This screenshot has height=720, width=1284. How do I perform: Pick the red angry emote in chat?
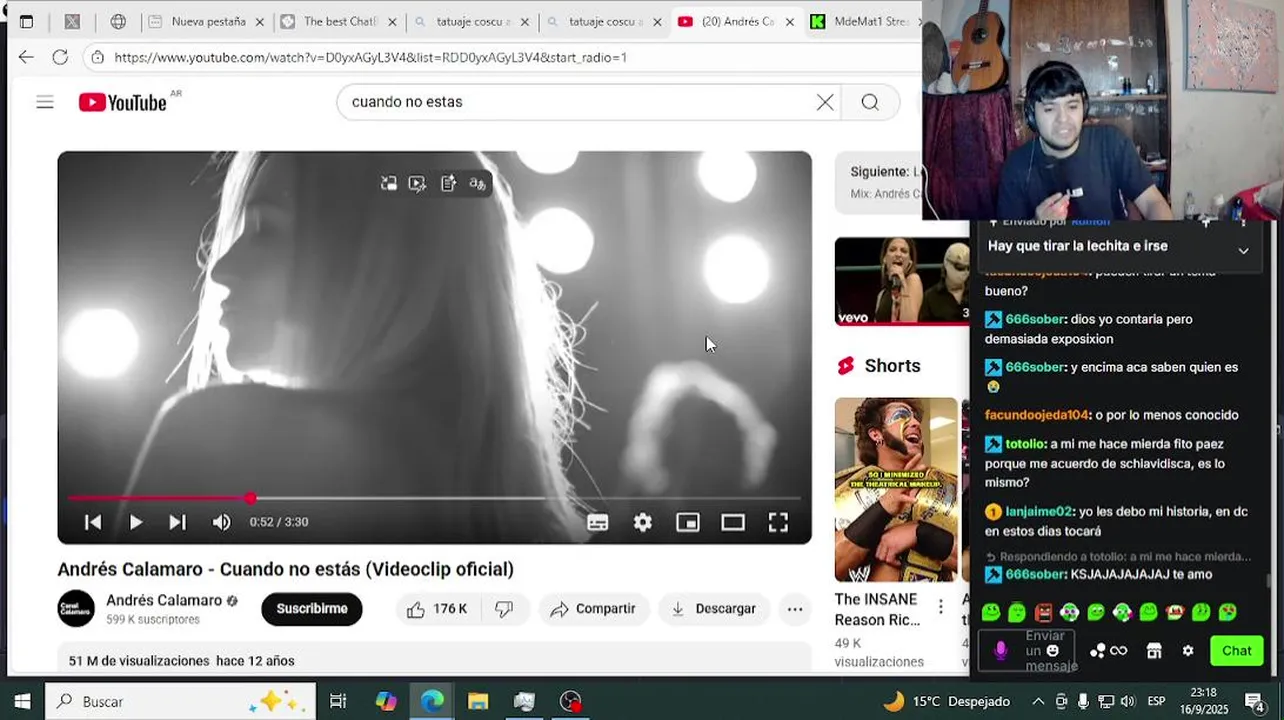[1043, 612]
